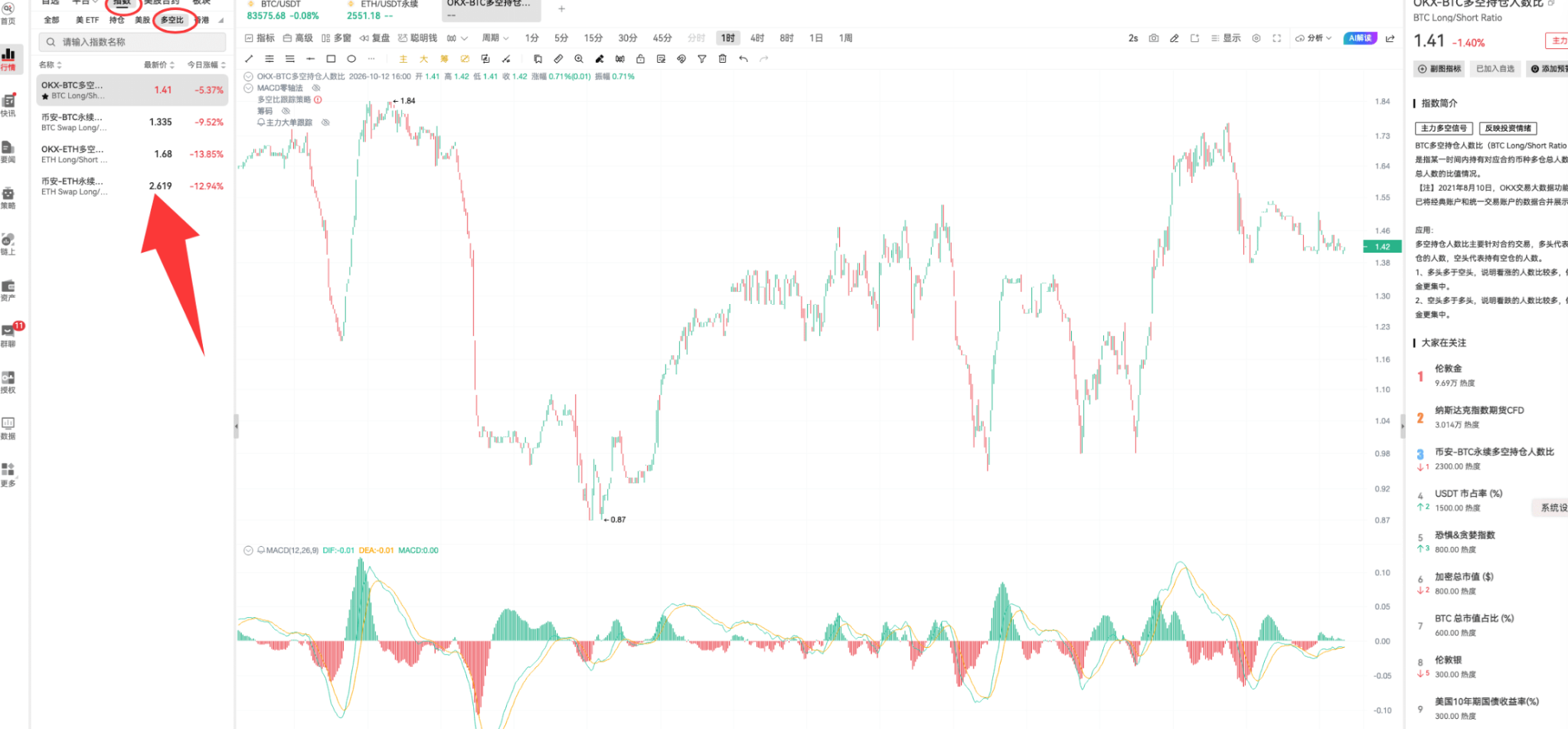Click the ruler measure tool icon
This screenshot has height=729, width=1568.
click(558, 59)
